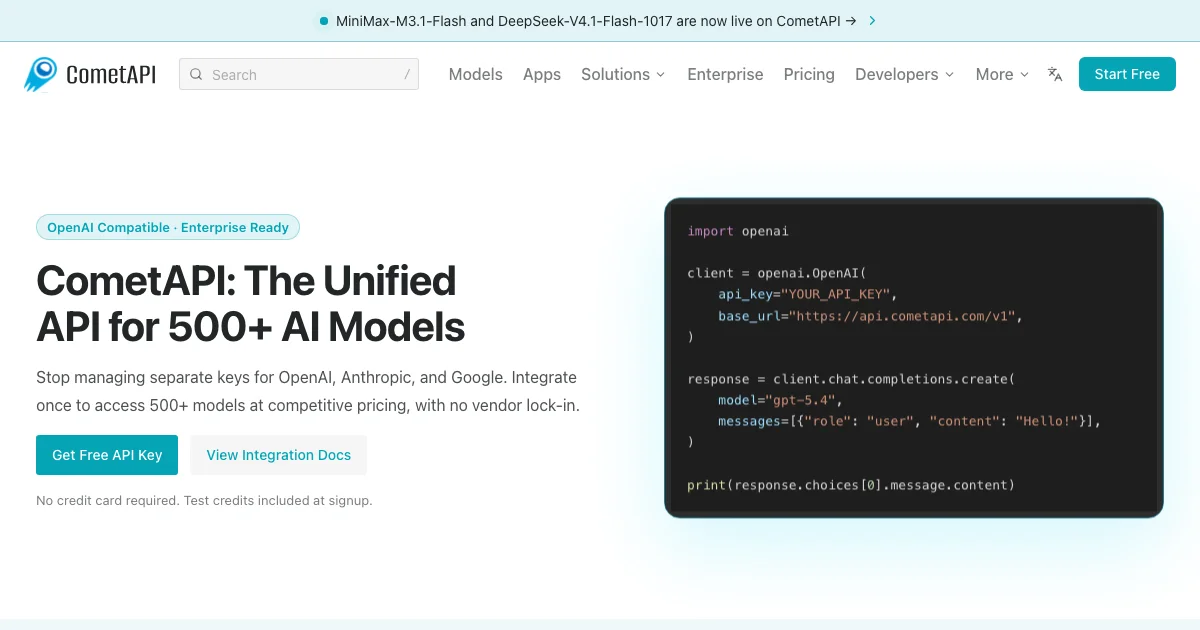Go to the Apps nav item
Viewport: 1200px width, 630px height.
[x=542, y=74]
